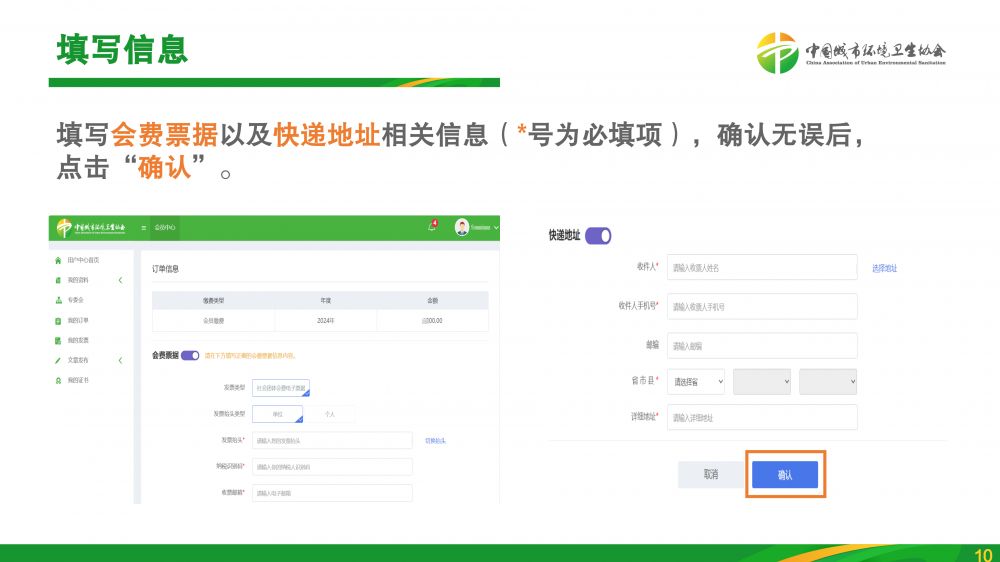
Task: Click the home icon for 用户中心首页
Action: tap(58, 260)
